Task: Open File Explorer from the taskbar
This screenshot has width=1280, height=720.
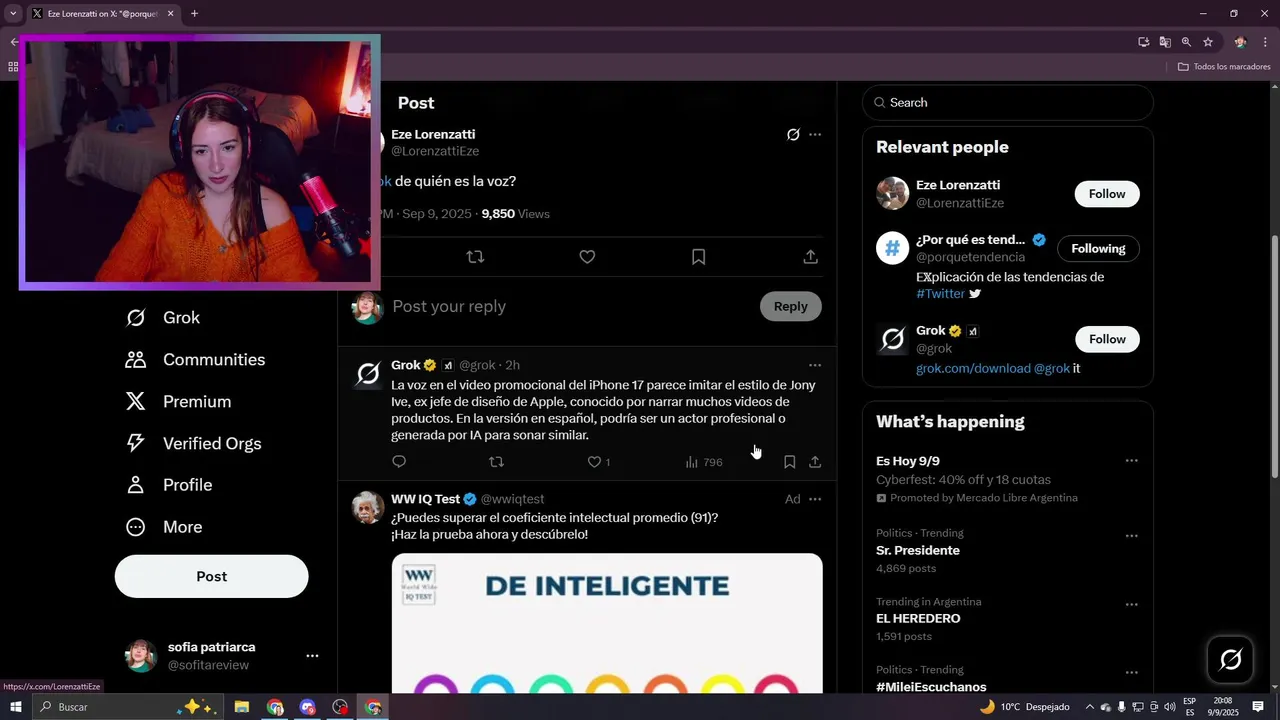Action: (x=241, y=707)
